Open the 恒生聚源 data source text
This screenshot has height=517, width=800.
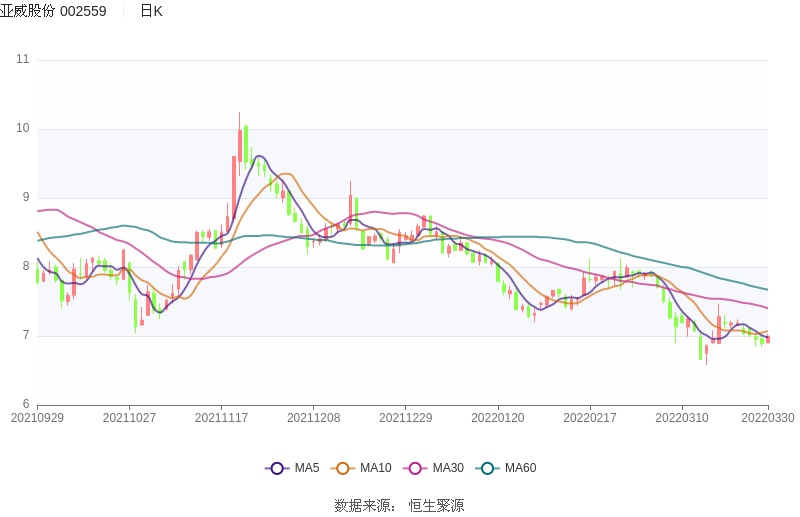436,505
